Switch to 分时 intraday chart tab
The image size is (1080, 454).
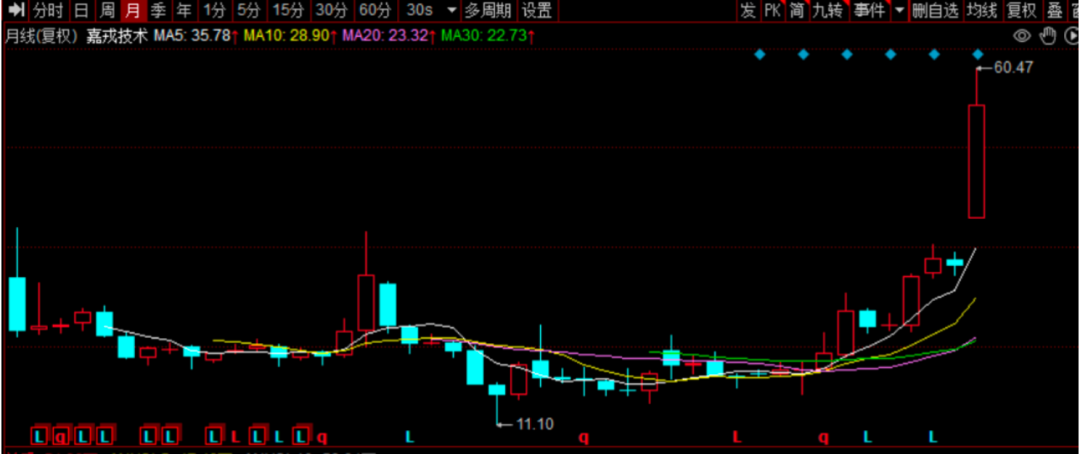pyautogui.click(x=46, y=11)
